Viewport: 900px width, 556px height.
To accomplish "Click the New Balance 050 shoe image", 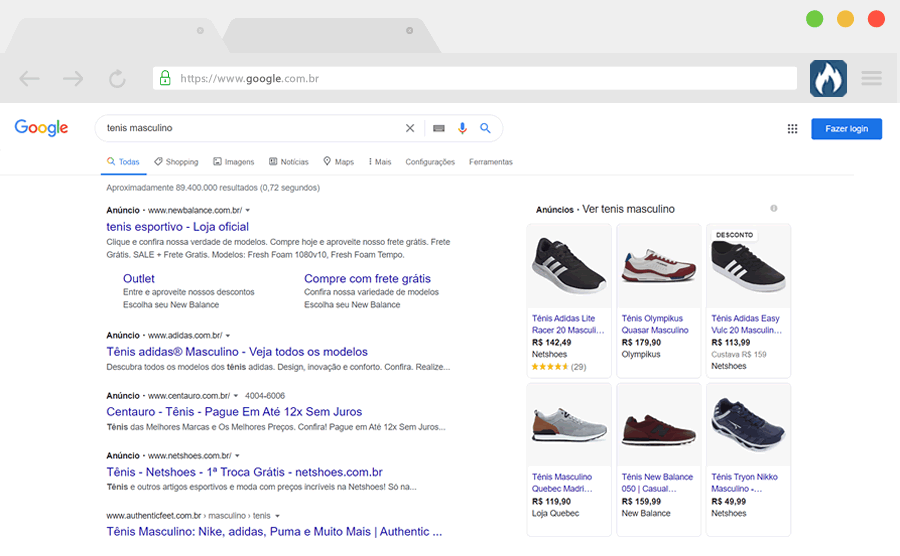I will [659, 425].
